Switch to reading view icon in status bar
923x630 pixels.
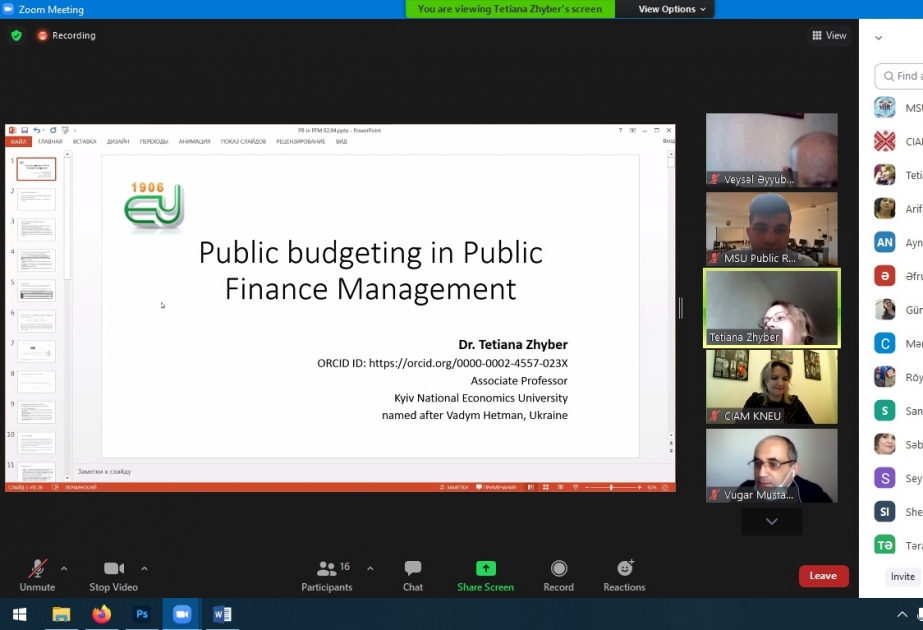[x=560, y=488]
